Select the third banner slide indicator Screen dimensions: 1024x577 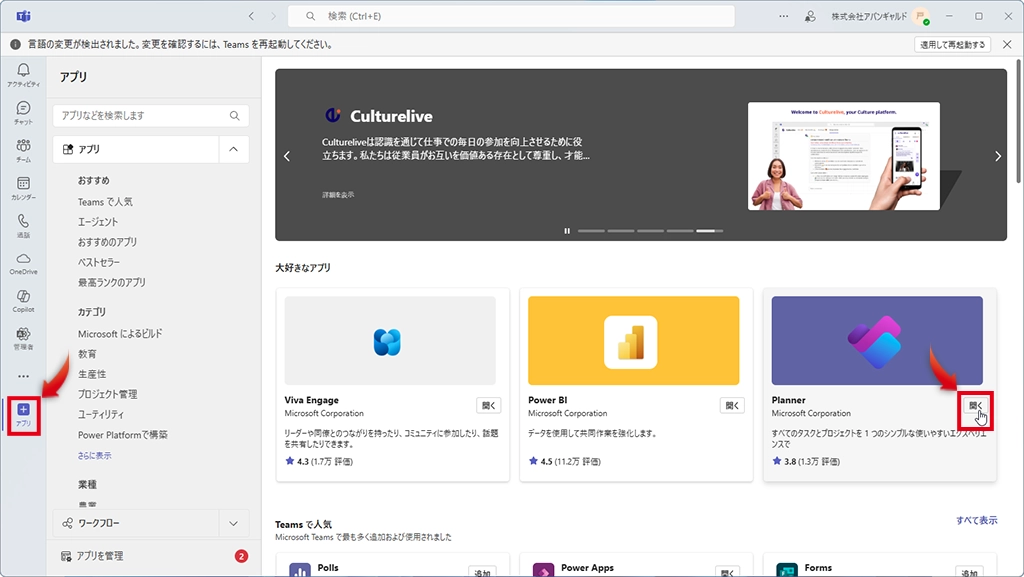(x=650, y=230)
